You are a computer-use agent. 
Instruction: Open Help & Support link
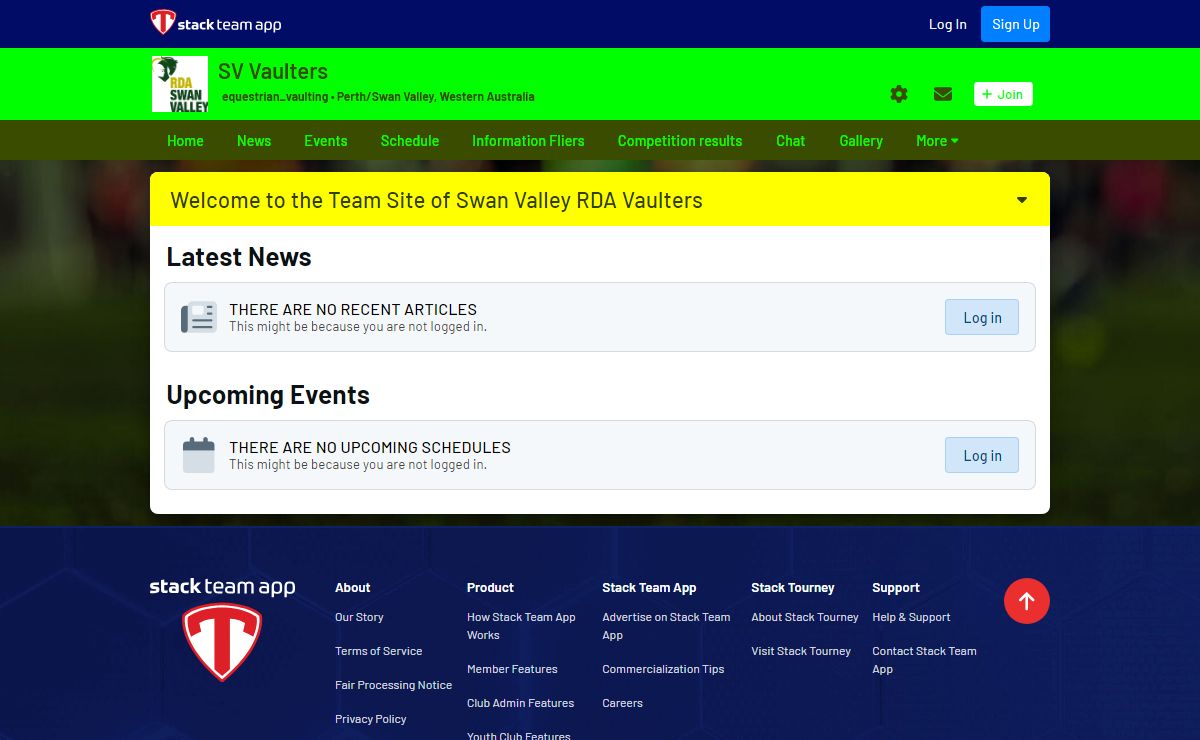coord(911,617)
